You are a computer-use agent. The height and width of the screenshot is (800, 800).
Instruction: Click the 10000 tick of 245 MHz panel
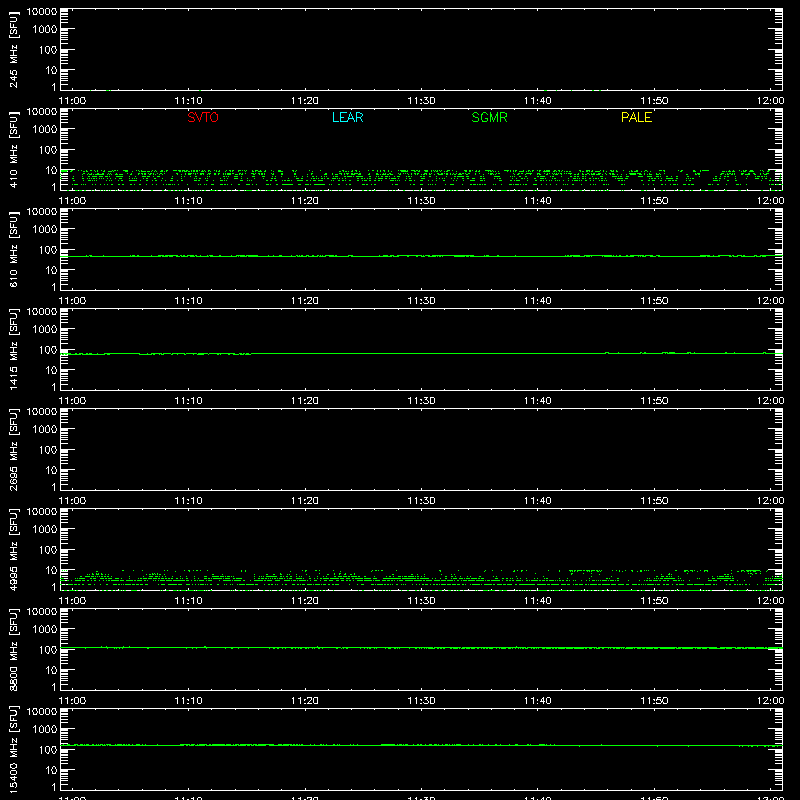point(42,12)
